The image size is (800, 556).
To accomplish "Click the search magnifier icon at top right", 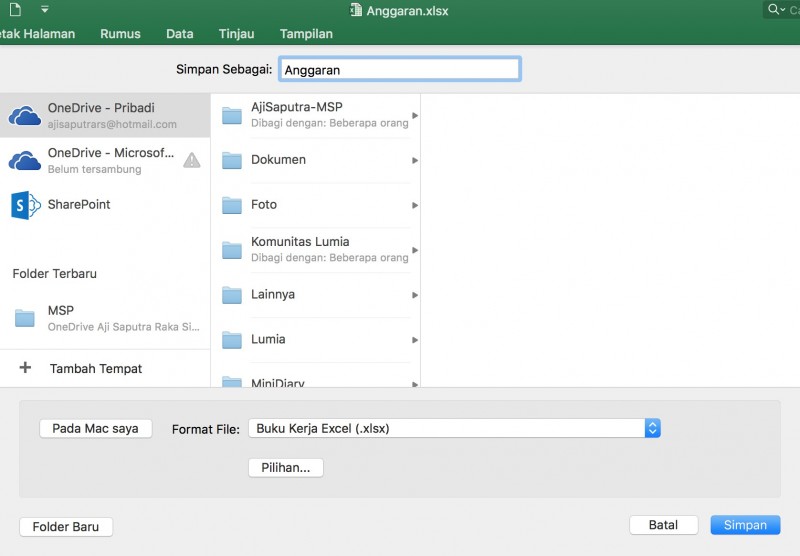I will [x=775, y=10].
